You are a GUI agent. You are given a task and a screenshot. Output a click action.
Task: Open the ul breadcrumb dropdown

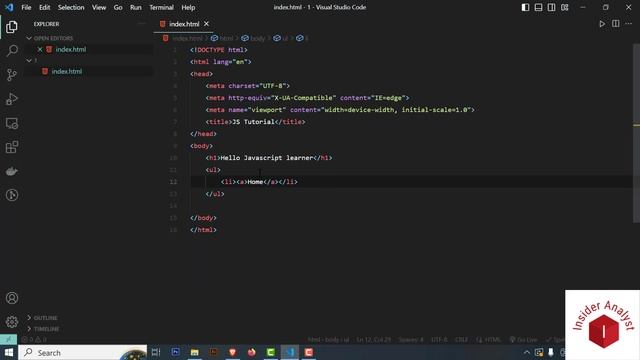click(281, 38)
